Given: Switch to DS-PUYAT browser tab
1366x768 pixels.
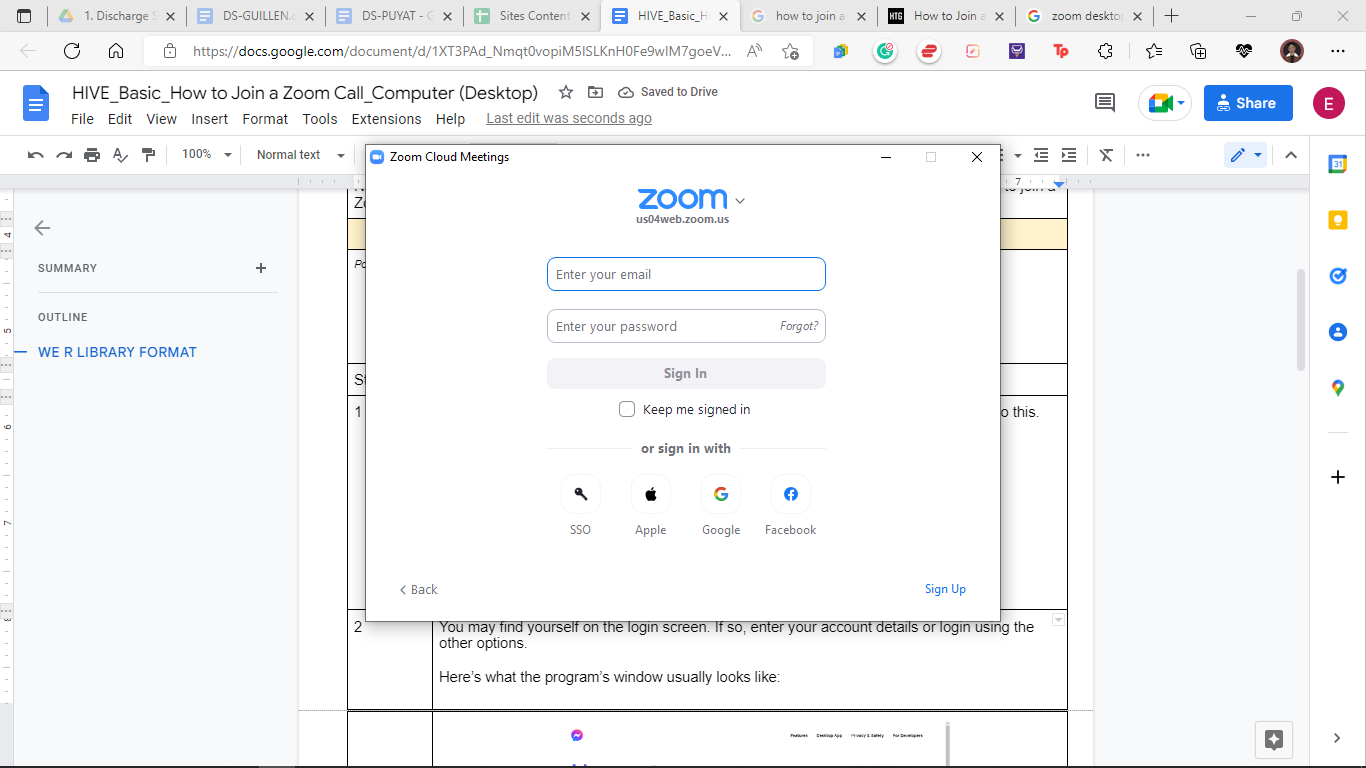Looking at the screenshot, I should (x=394, y=16).
